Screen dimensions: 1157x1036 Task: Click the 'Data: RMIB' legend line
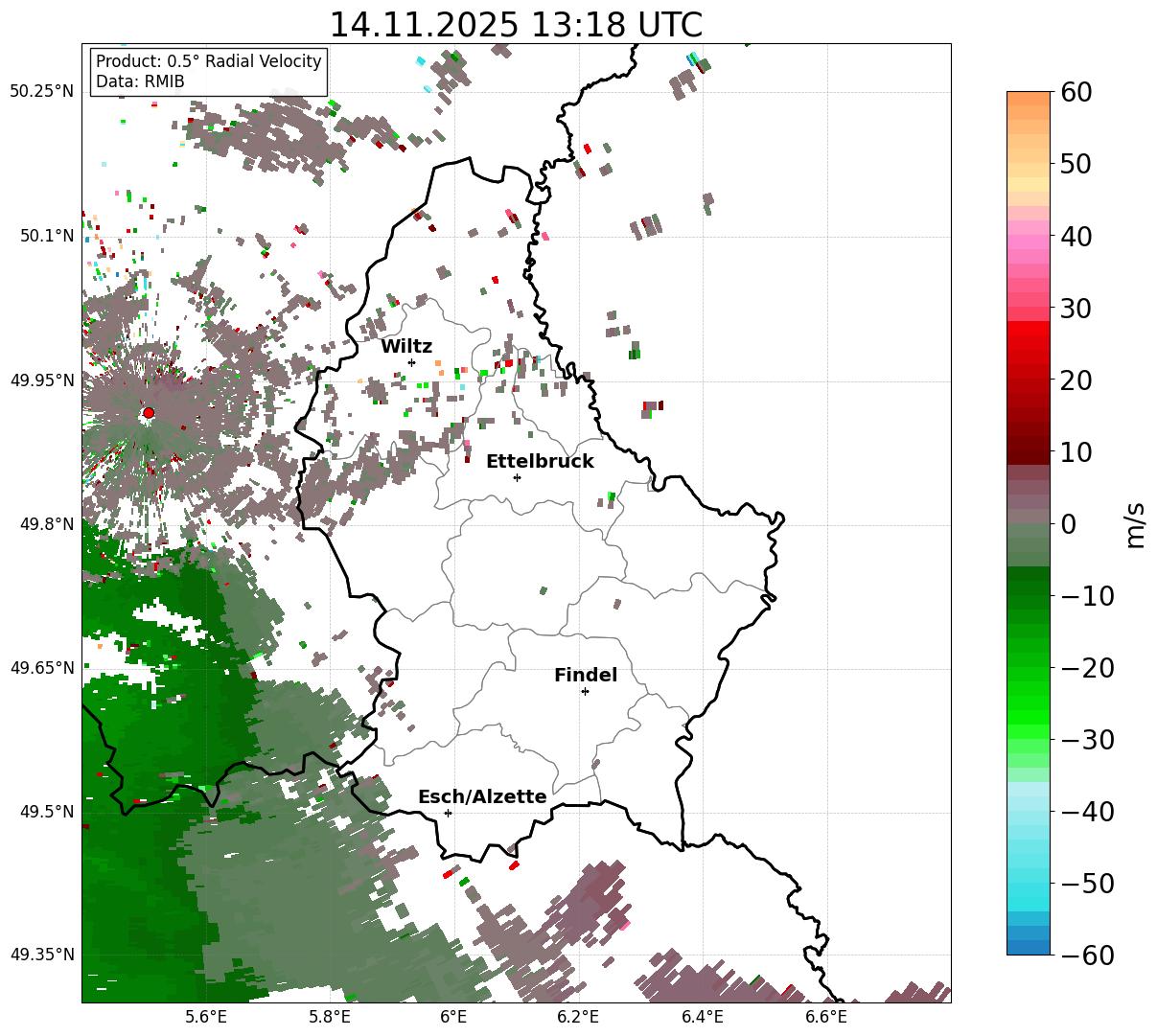pos(140,82)
